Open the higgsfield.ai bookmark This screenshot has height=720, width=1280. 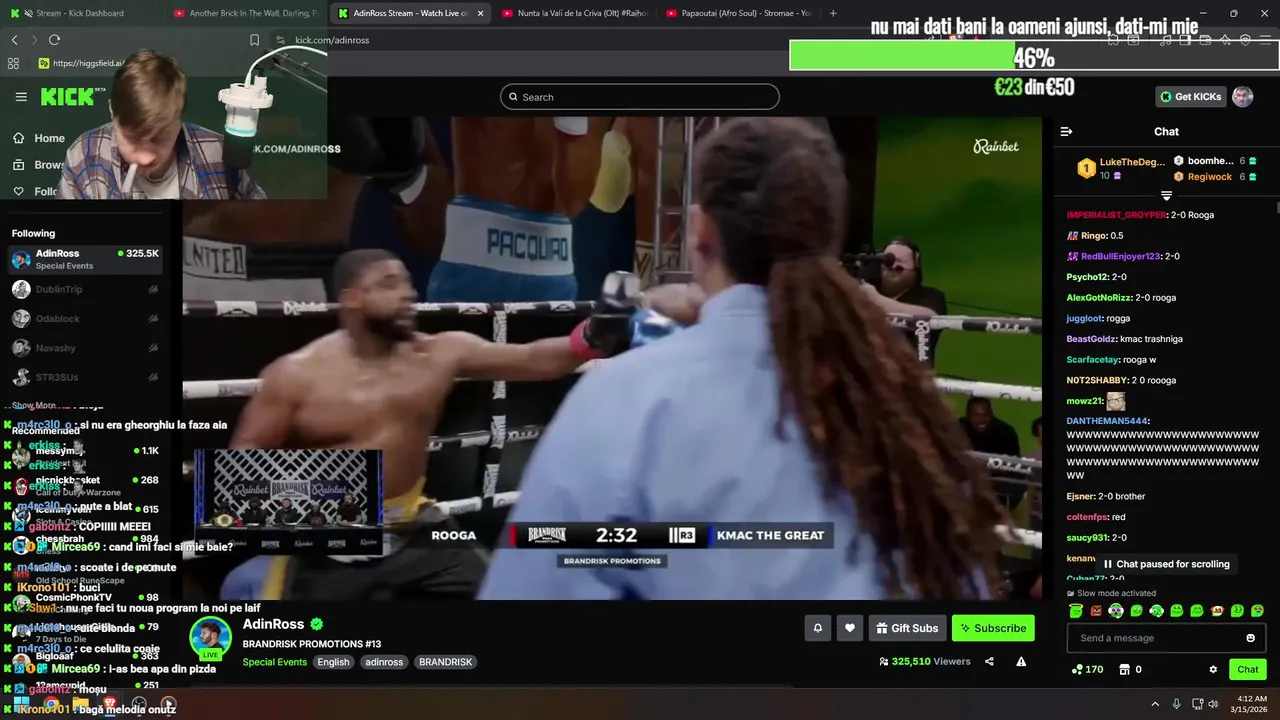click(x=82, y=63)
